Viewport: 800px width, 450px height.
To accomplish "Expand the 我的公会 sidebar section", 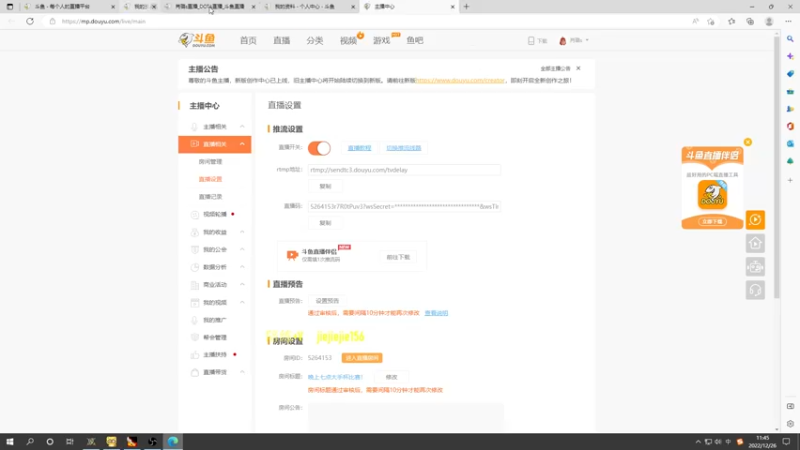I will [x=242, y=249].
